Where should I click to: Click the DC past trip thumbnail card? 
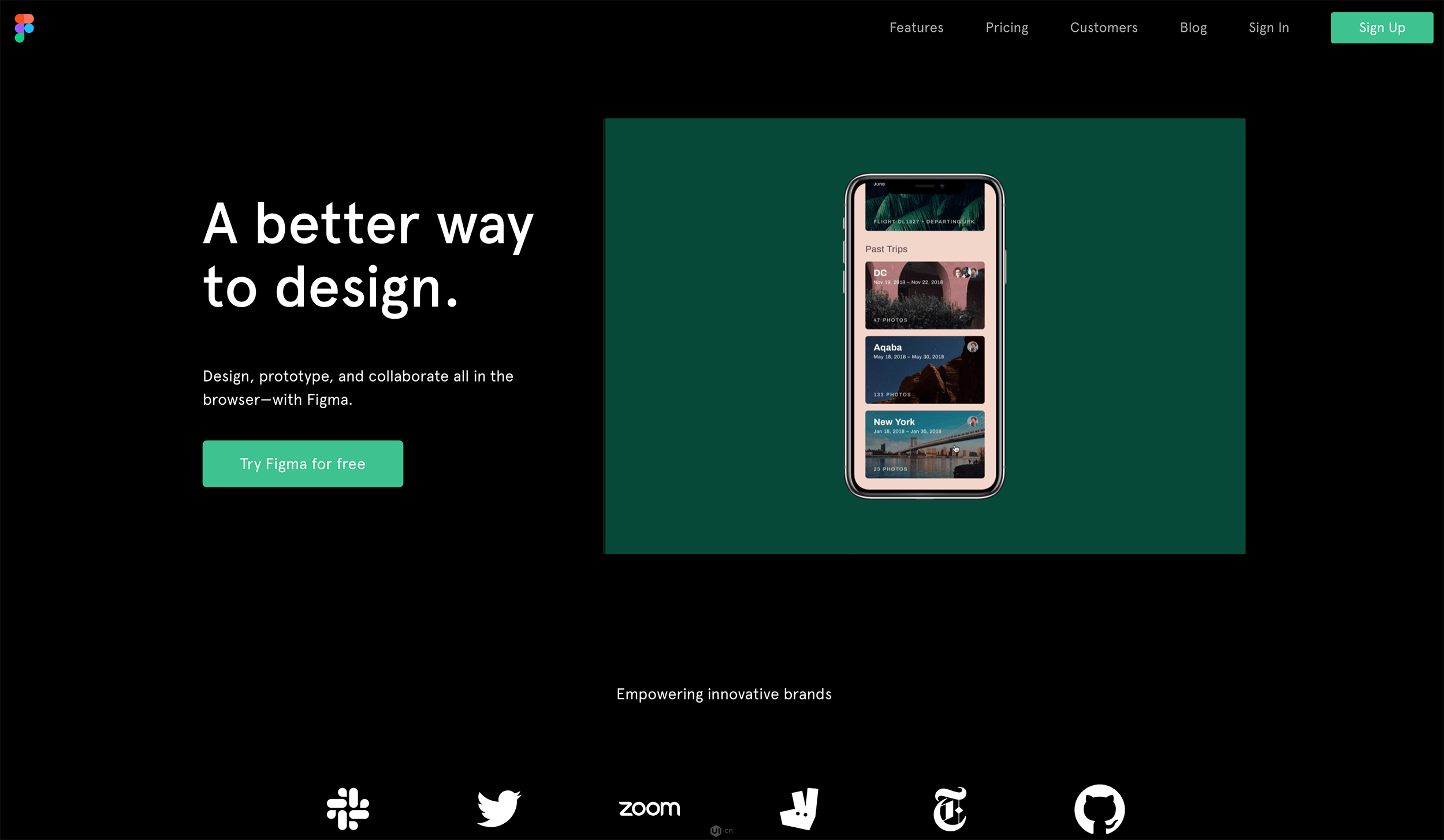(924, 294)
